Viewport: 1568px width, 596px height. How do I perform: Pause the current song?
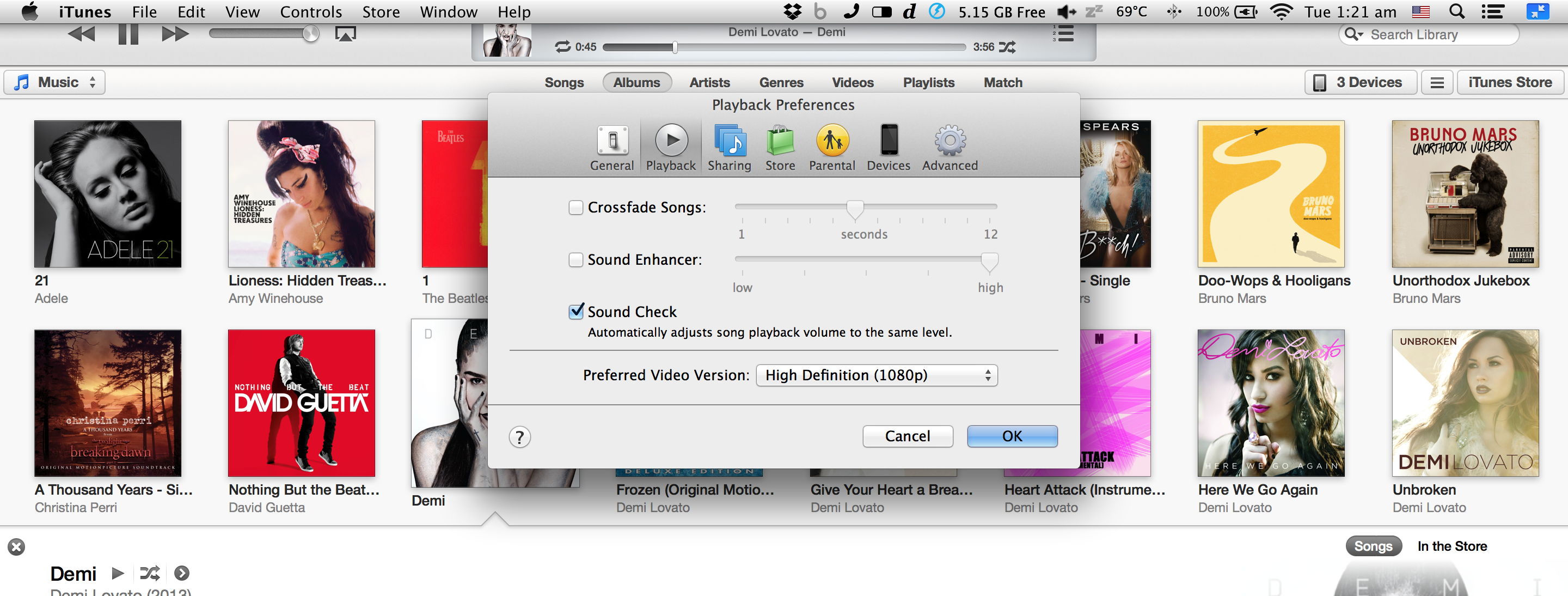(128, 34)
